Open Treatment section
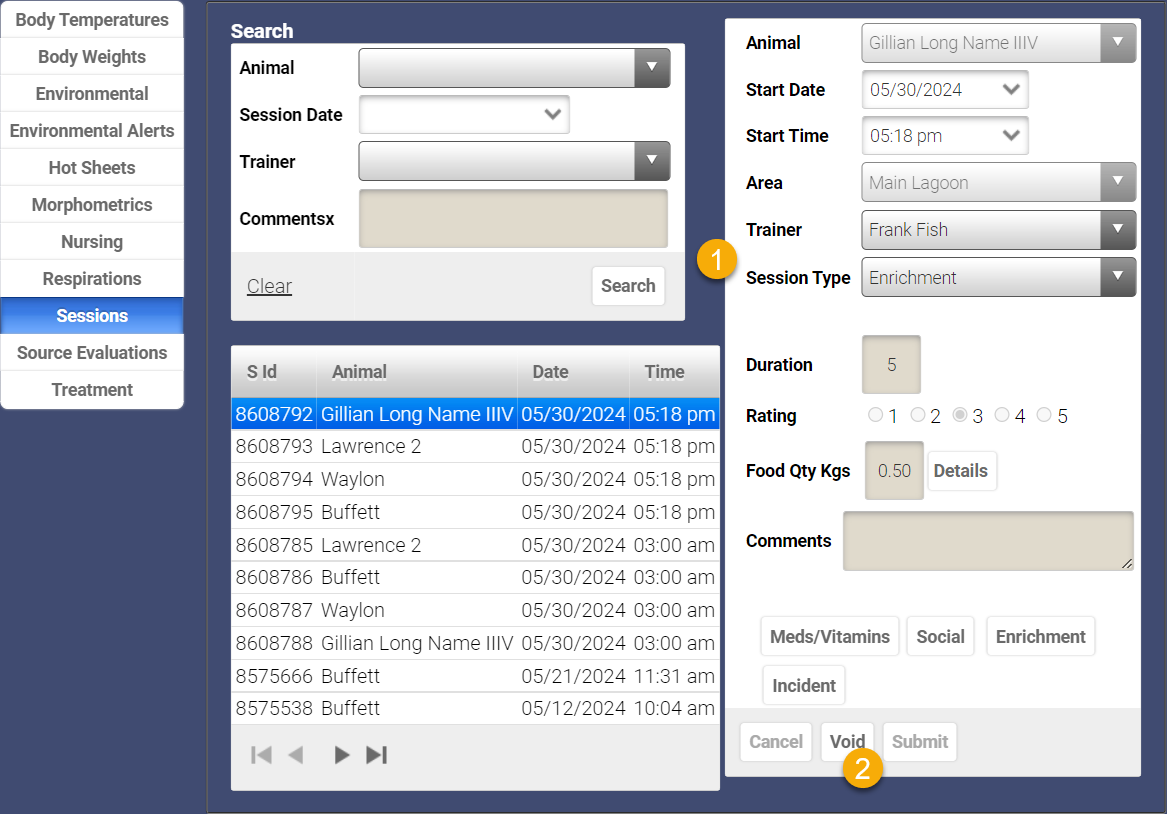 [92, 390]
